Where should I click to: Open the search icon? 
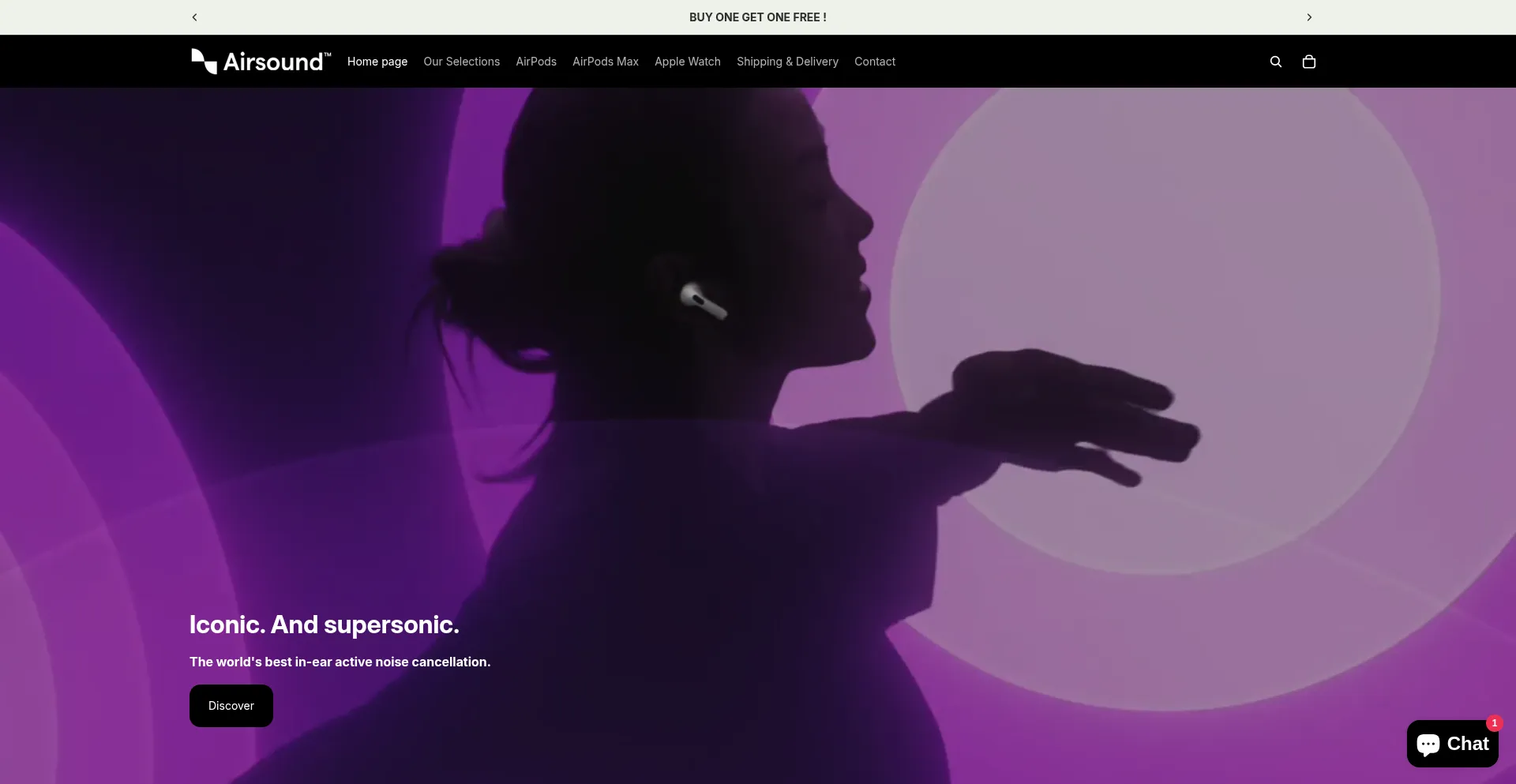point(1276,62)
